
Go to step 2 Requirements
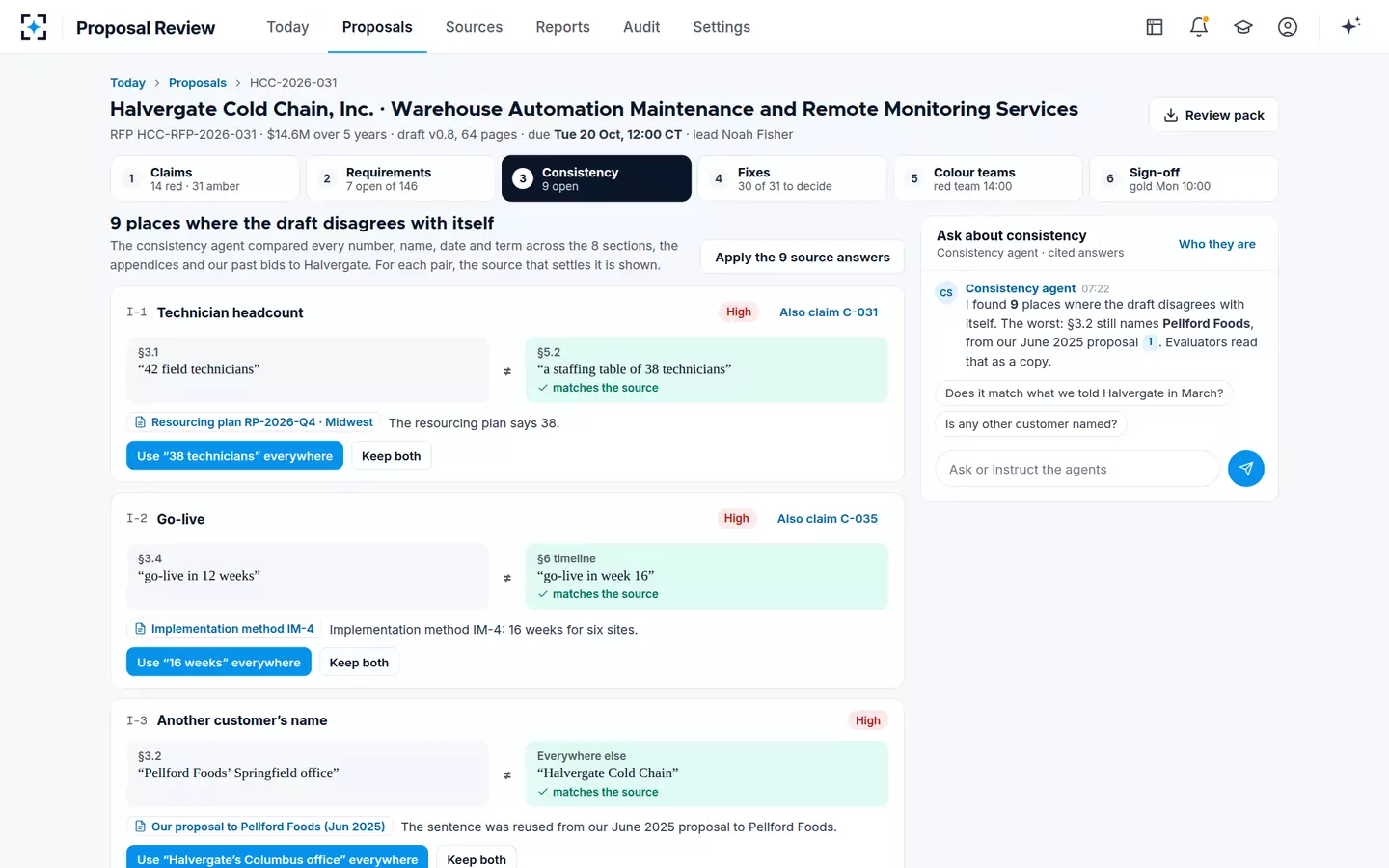[x=400, y=178]
